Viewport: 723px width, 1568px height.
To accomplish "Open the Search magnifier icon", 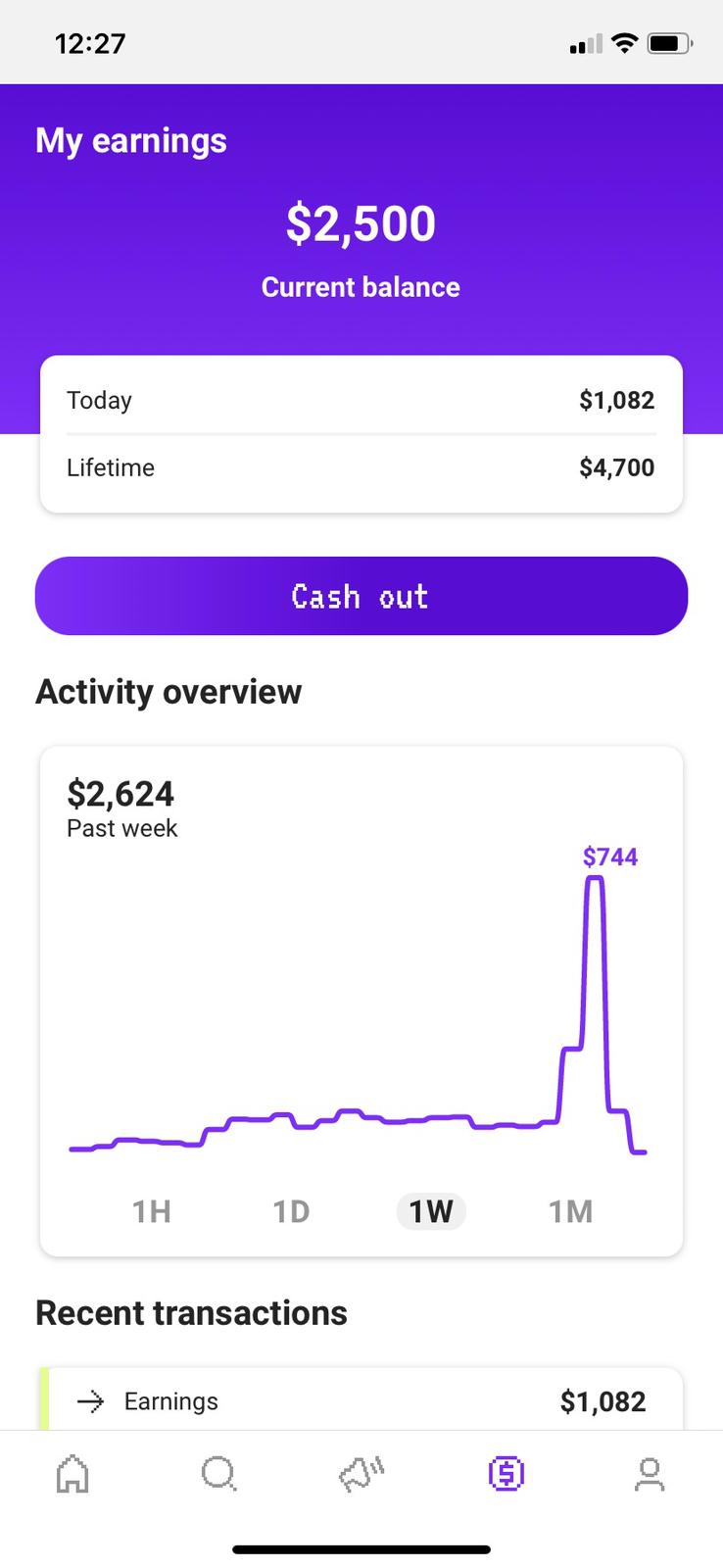I will [218, 1473].
